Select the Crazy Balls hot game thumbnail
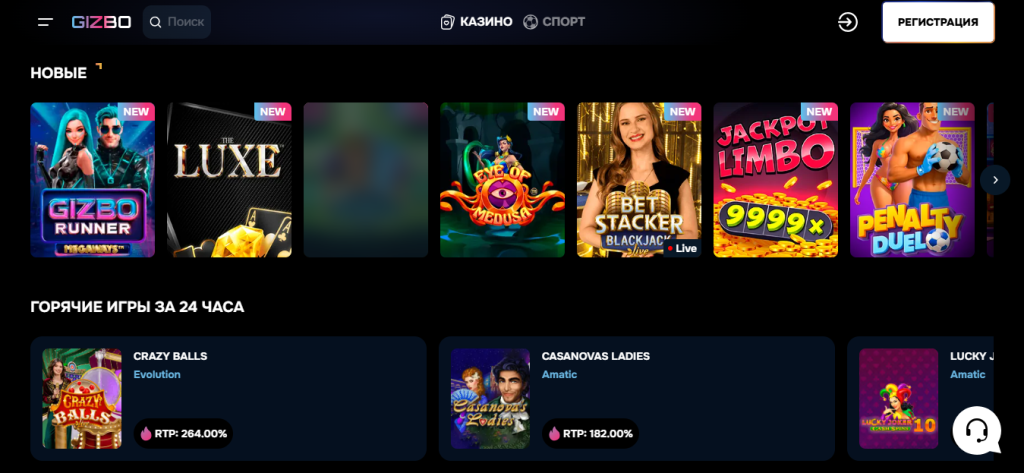 pos(82,399)
